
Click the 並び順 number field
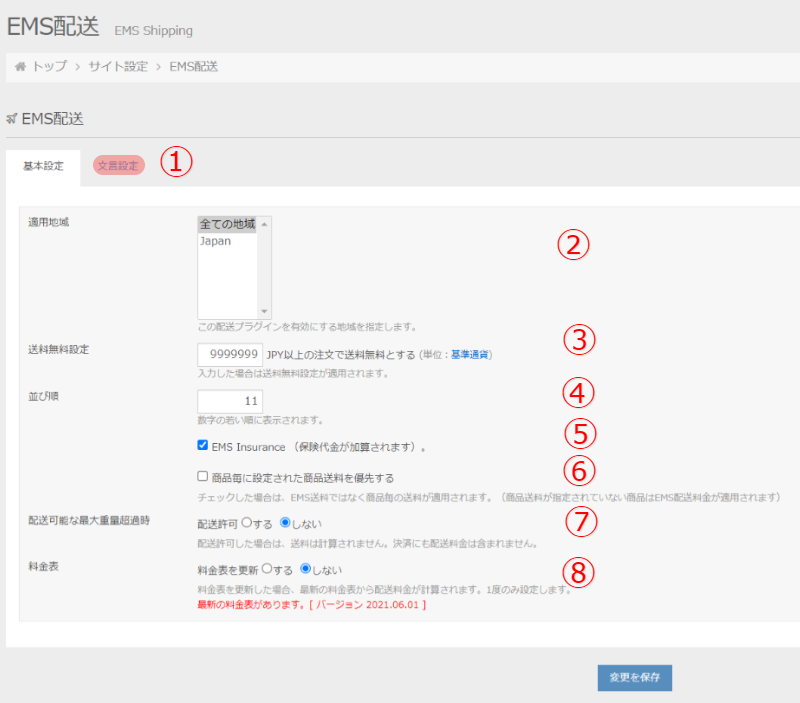pos(230,401)
